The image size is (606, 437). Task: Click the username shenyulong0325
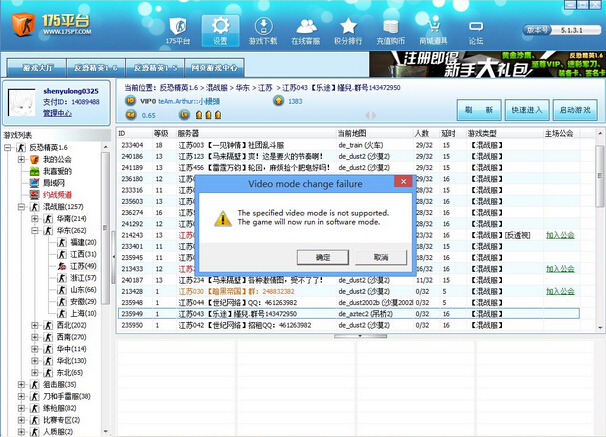[x=71, y=91]
